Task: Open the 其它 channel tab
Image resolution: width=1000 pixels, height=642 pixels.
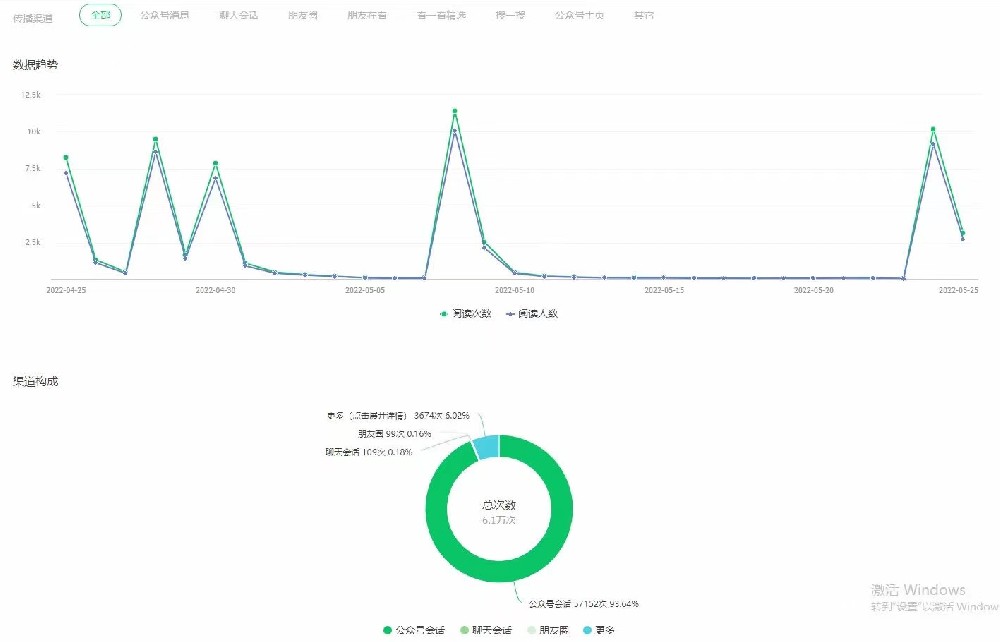Action: [645, 16]
